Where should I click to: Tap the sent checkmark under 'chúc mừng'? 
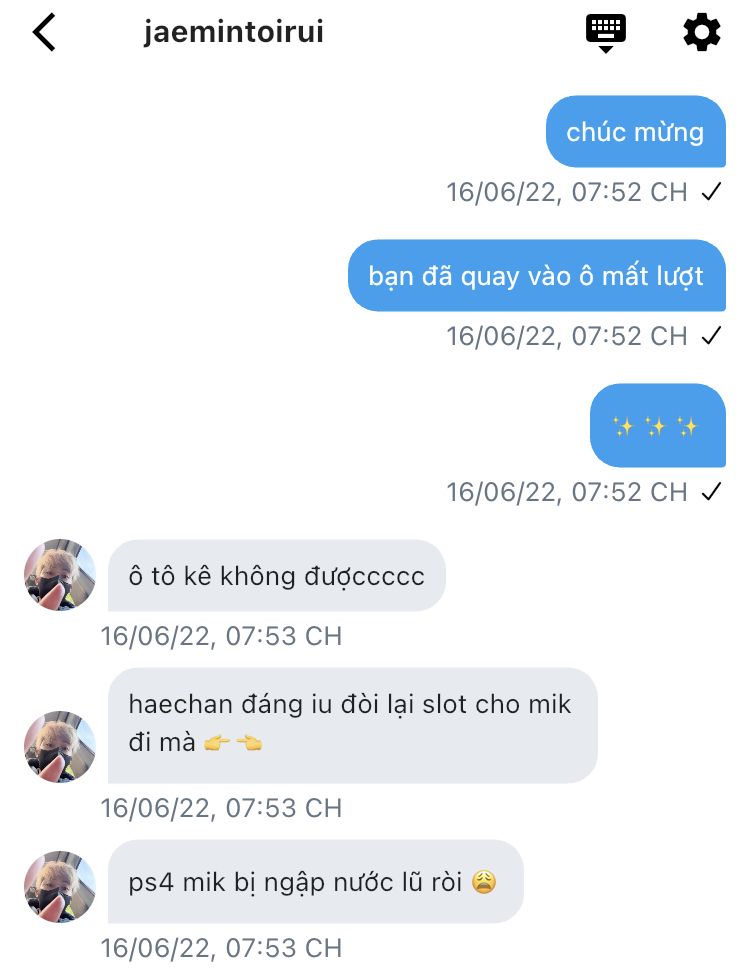coord(712,192)
